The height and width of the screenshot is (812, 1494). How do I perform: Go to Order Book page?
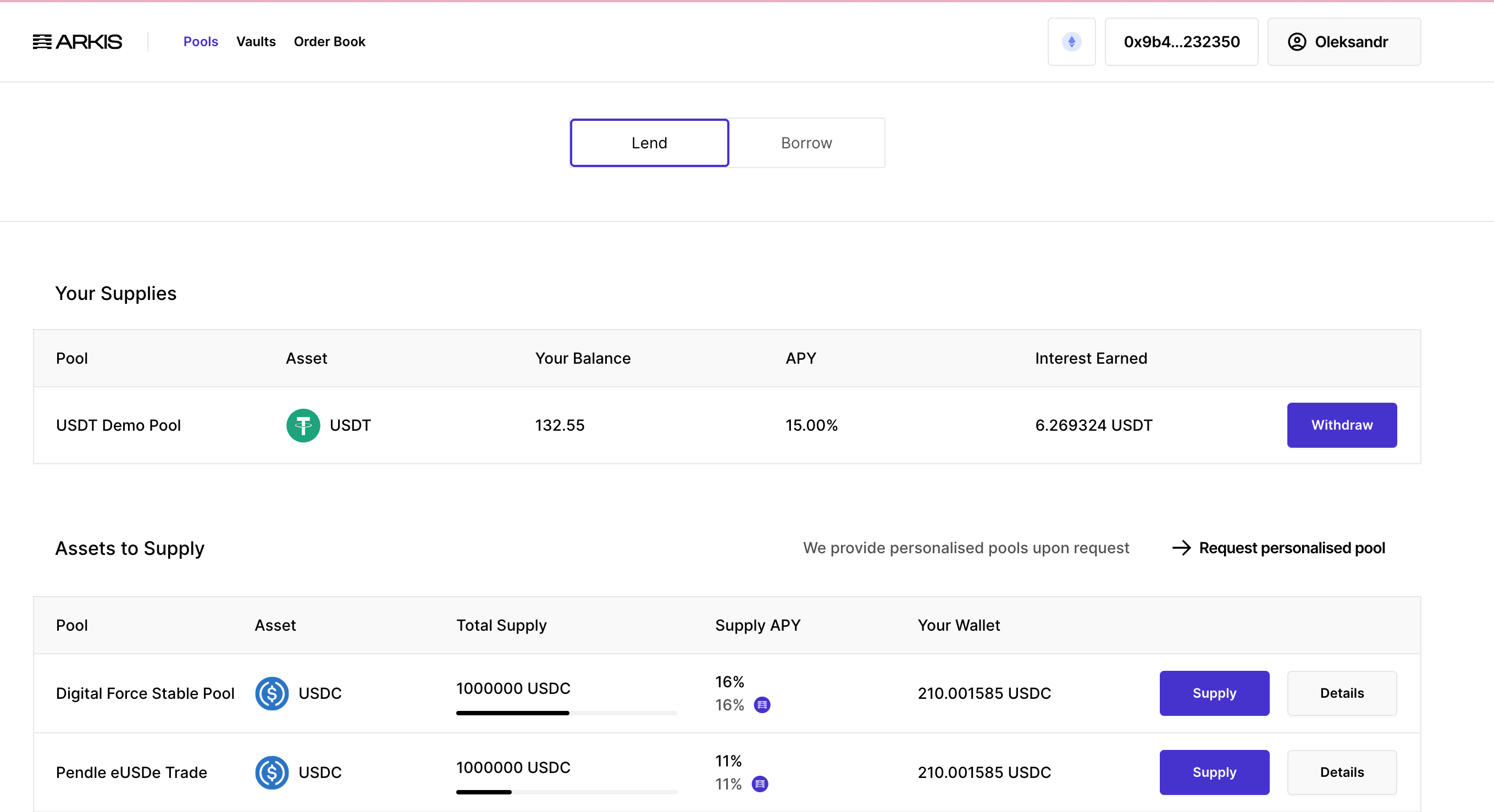[329, 42]
